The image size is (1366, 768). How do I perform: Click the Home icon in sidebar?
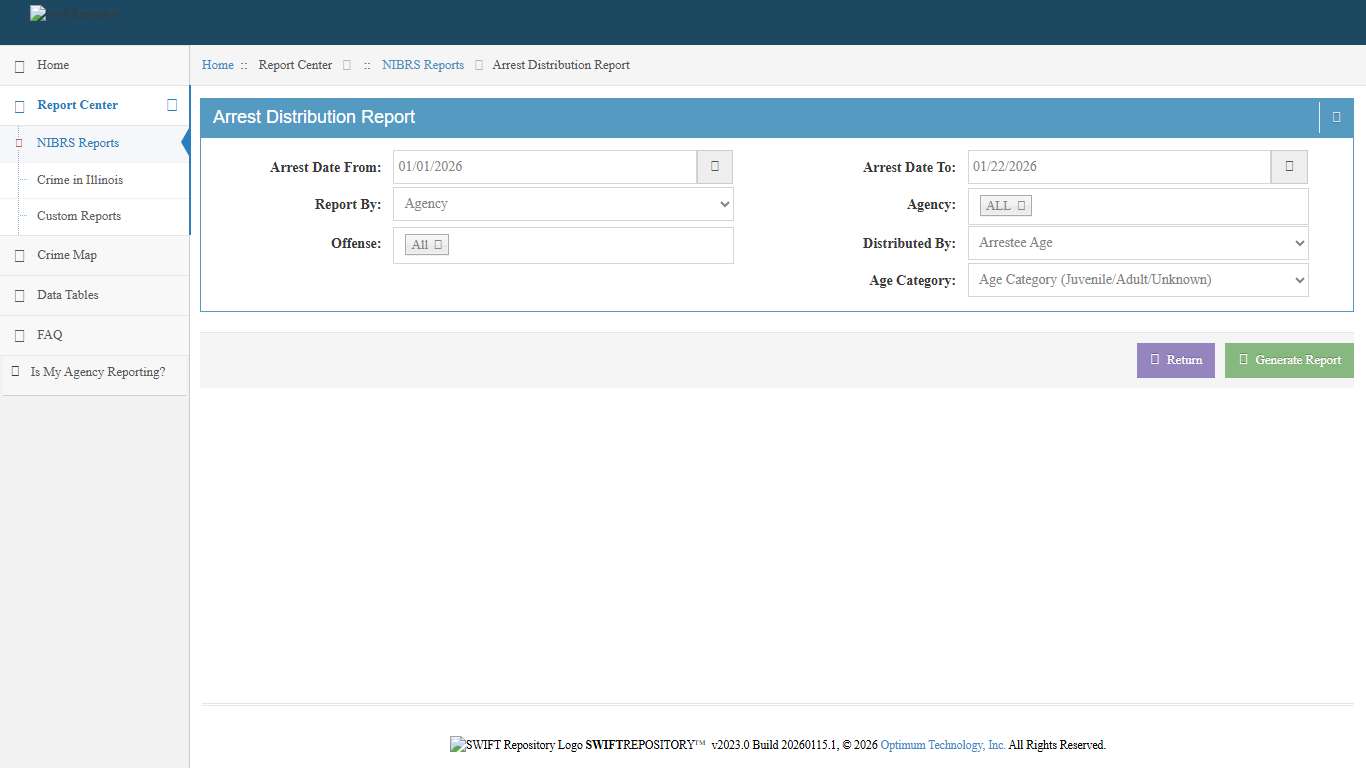point(19,66)
